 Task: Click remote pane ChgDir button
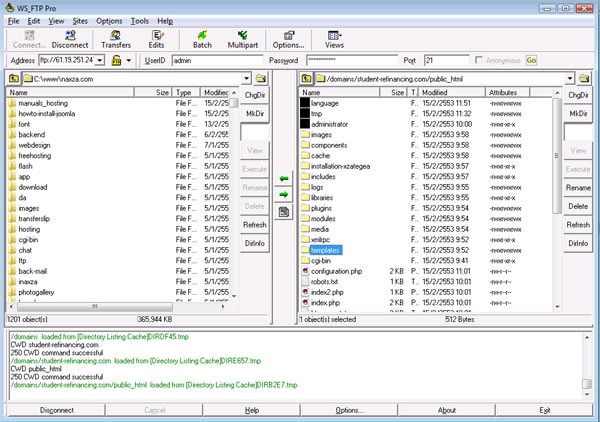coord(578,95)
